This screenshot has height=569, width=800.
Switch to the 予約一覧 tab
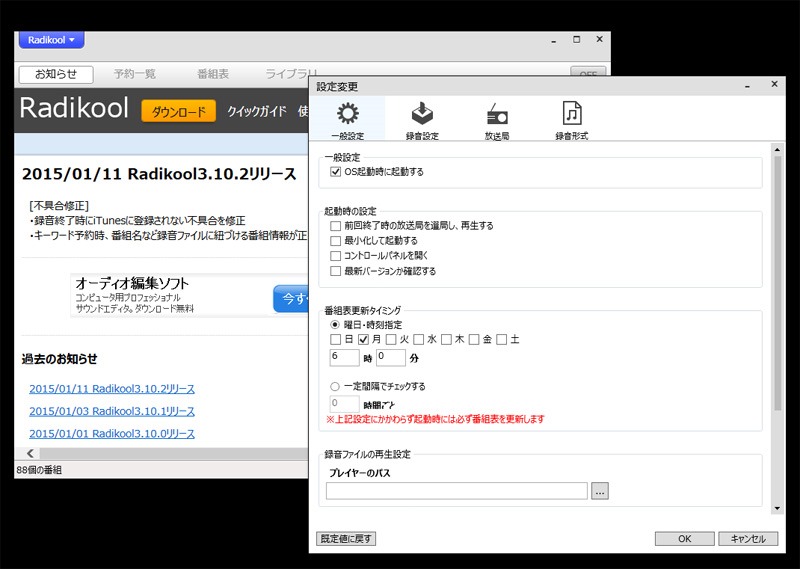point(135,74)
